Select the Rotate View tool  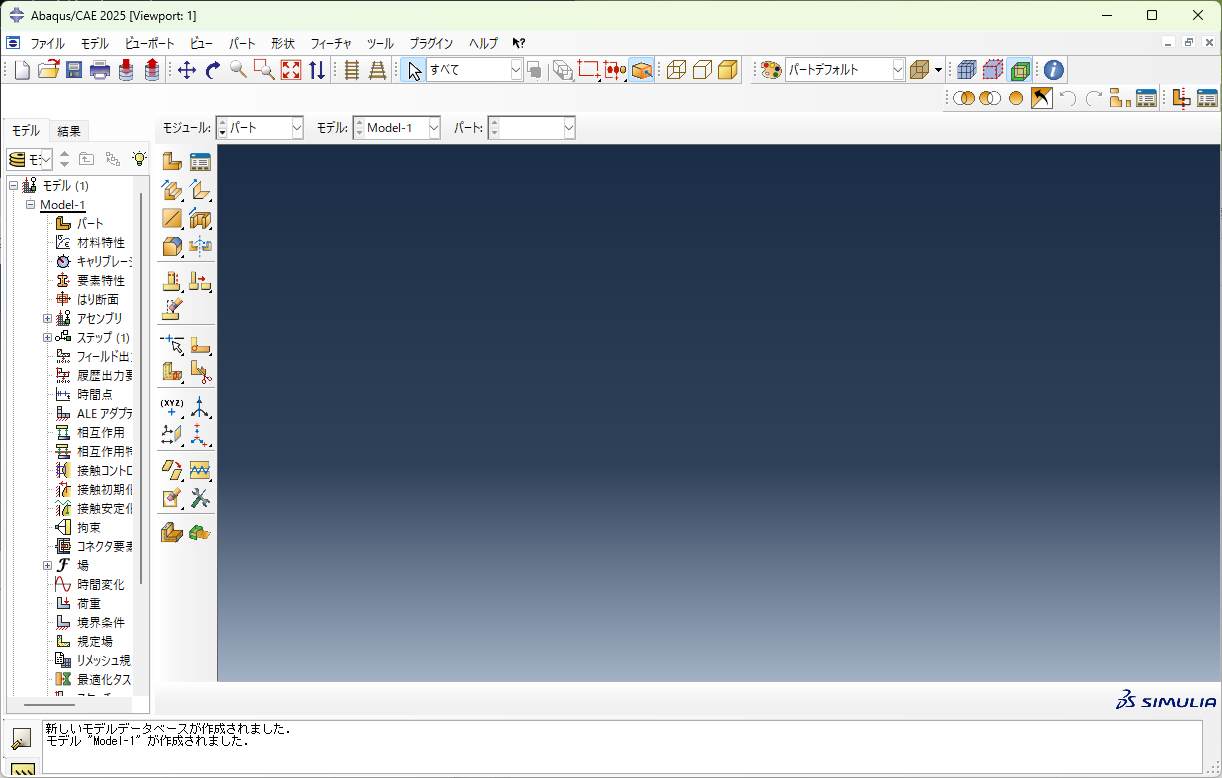click(212, 70)
